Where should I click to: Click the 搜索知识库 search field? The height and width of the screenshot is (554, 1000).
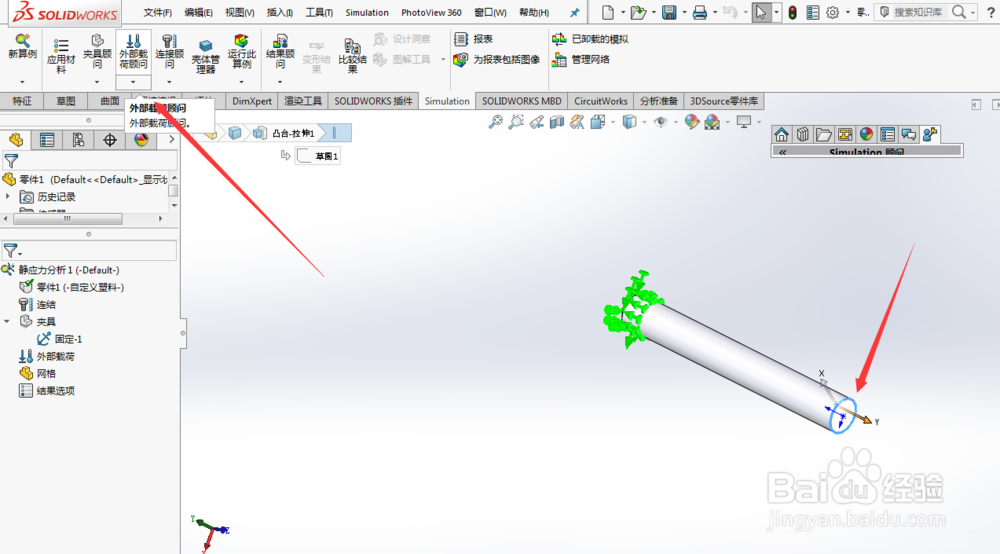pyautogui.click(x=916, y=12)
